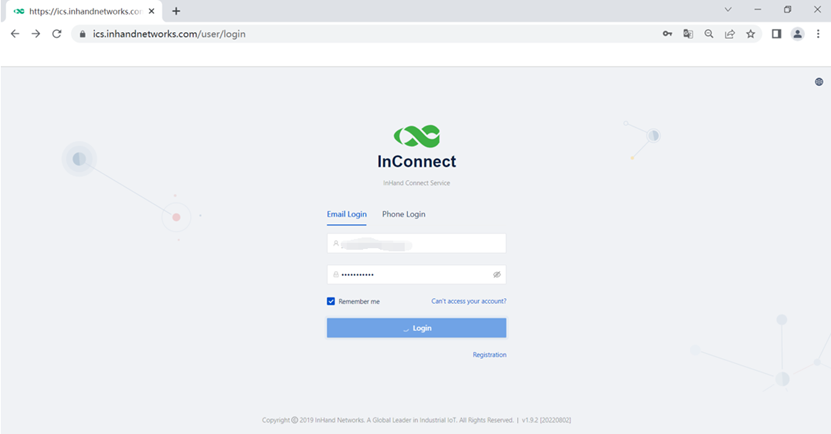Click the blue Login button

pyautogui.click(x=417, y=328)
